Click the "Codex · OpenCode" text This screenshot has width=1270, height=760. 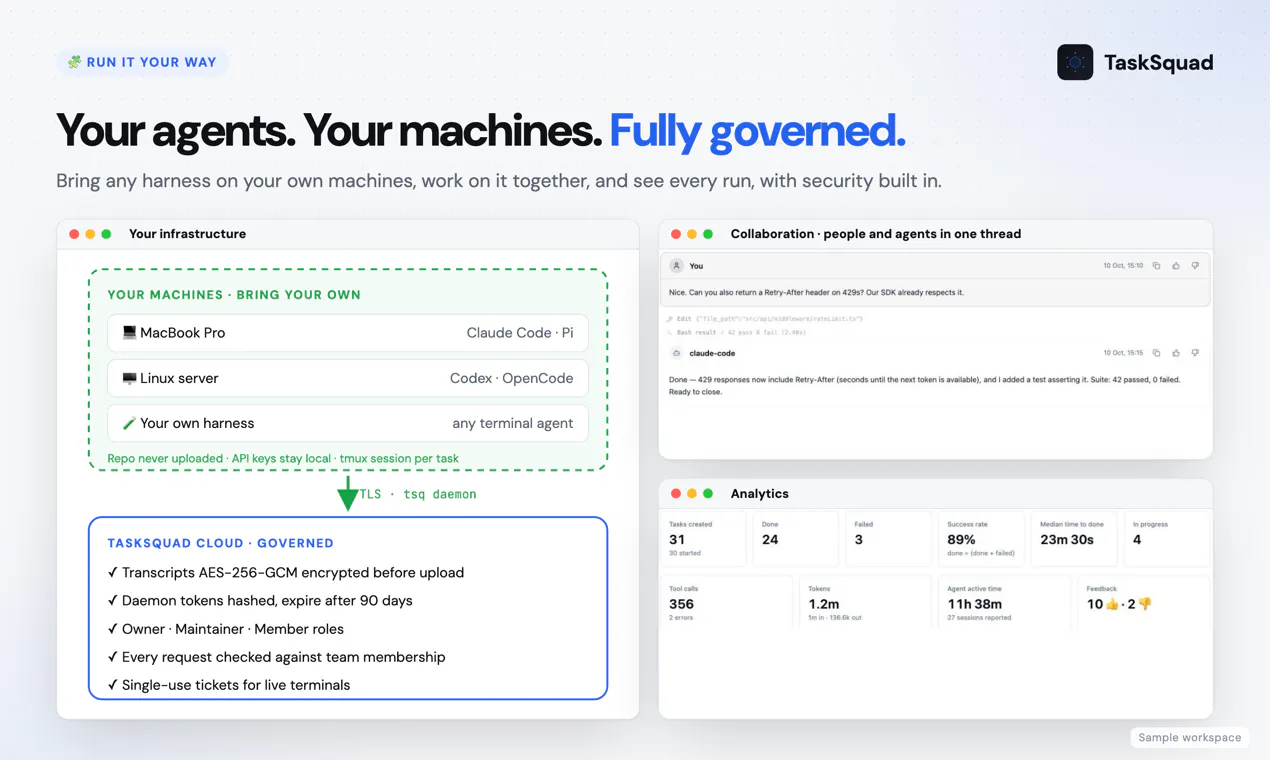click(x=512, y=379)
